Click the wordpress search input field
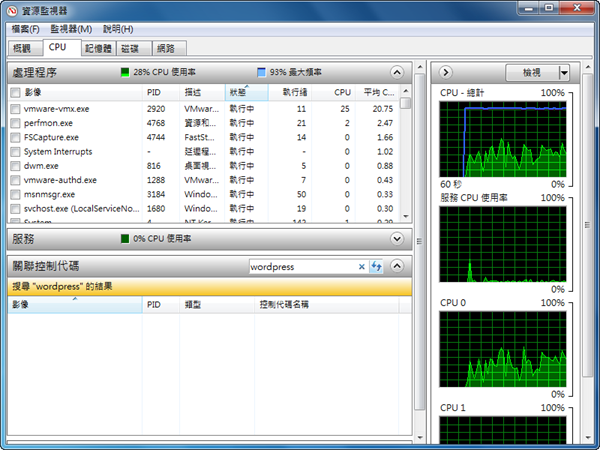 click(x=303, y=267)
